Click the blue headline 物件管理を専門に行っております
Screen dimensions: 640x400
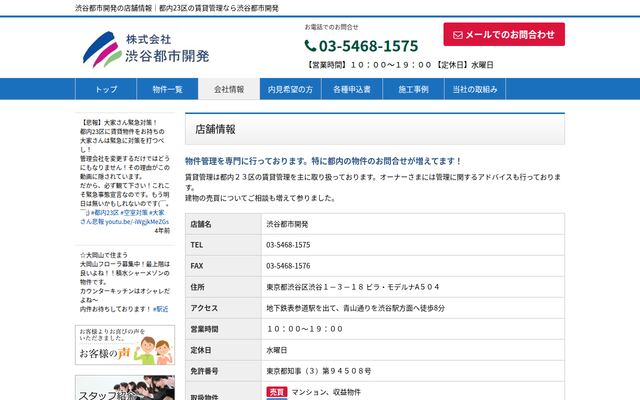(x=323, y=161)
